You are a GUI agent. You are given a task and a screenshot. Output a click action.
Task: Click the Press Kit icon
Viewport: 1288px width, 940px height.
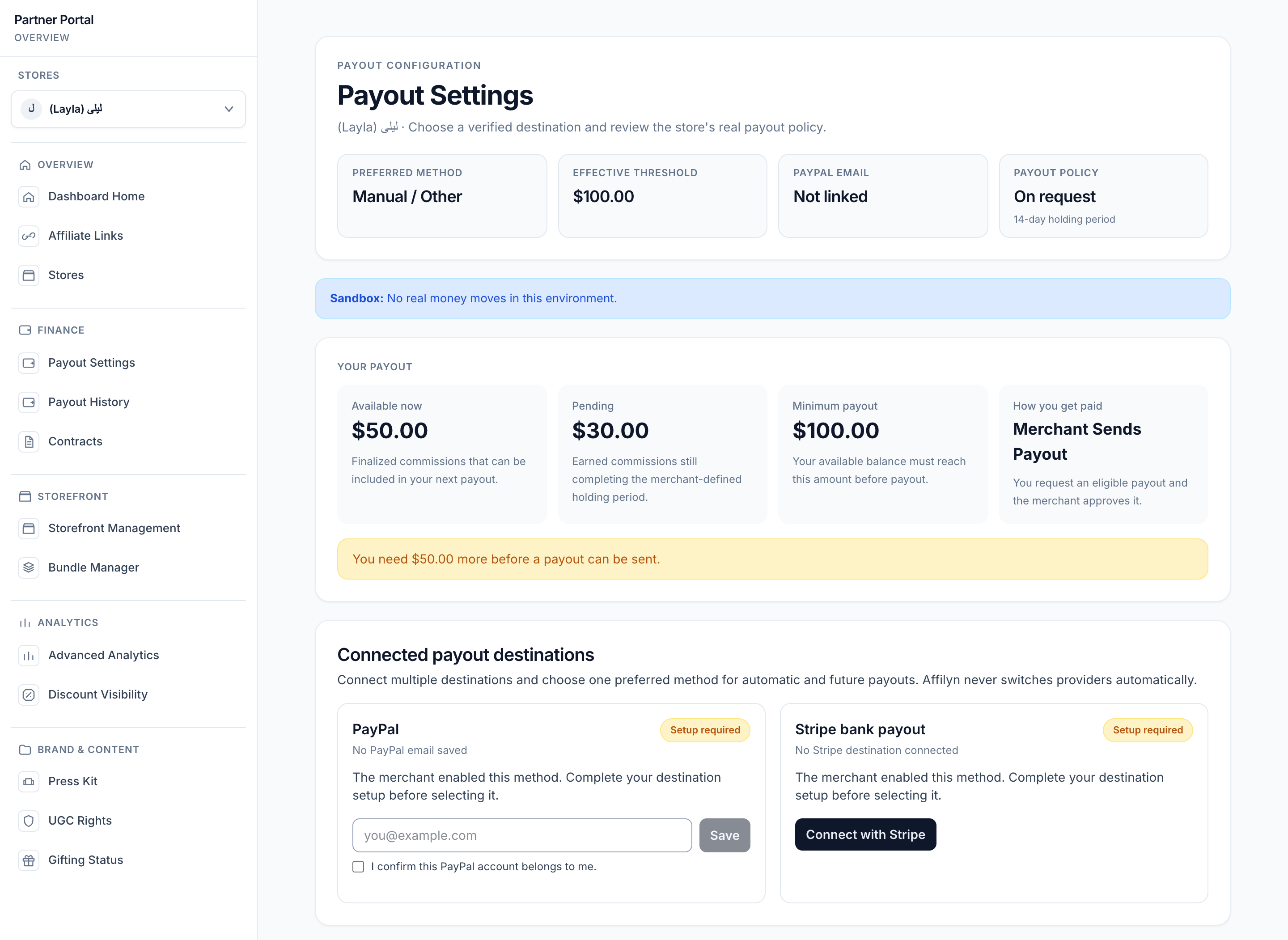pos(29,782)
